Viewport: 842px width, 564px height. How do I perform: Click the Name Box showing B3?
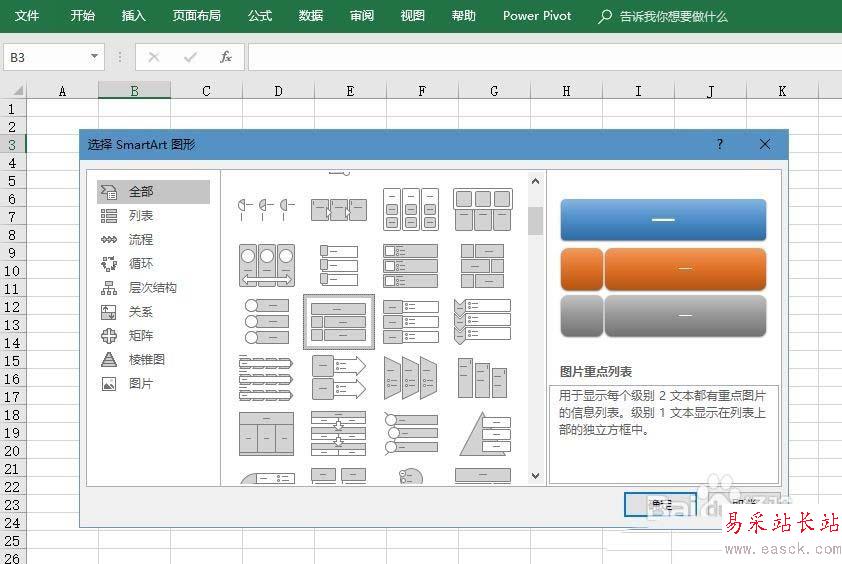[x=45, y=57]
